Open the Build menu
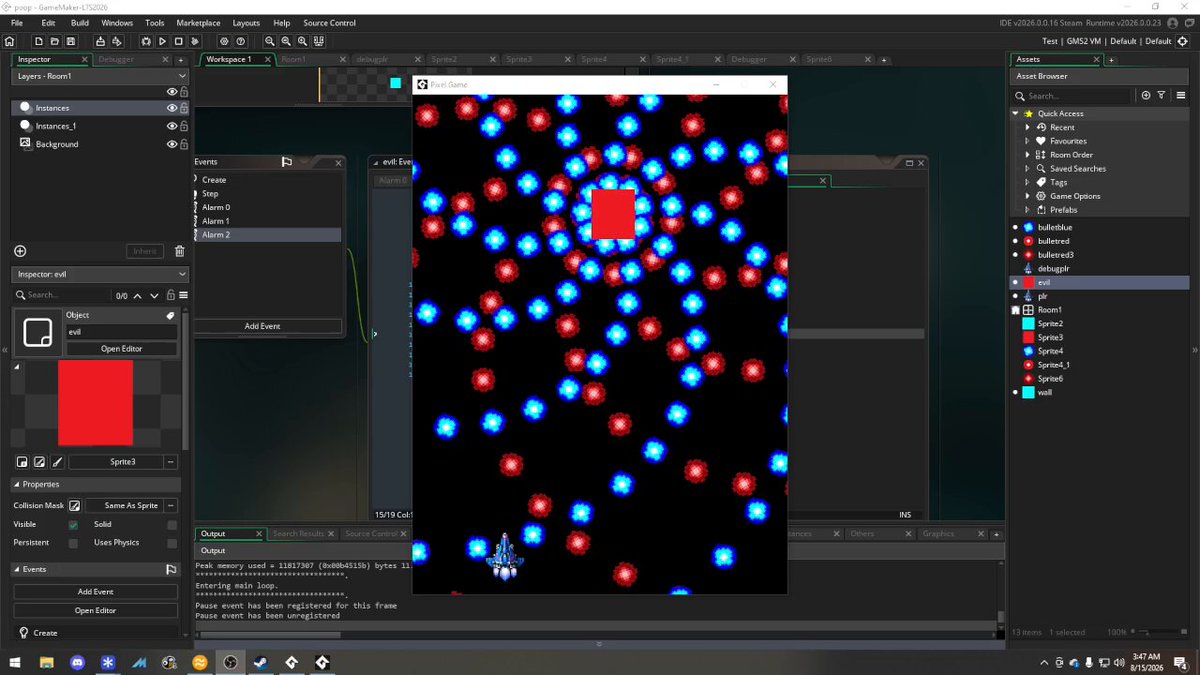Viewport: 1200px width, 675px height. 80,23
